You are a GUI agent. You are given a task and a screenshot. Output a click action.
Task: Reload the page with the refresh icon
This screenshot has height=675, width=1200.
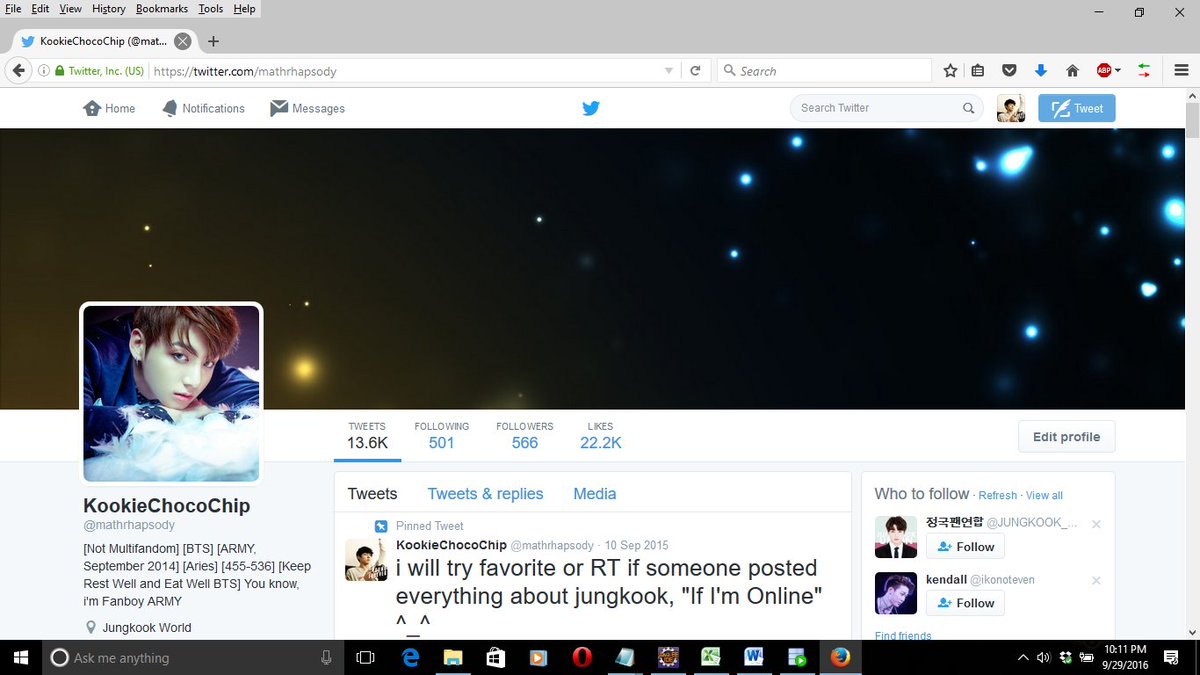[695, 71]
